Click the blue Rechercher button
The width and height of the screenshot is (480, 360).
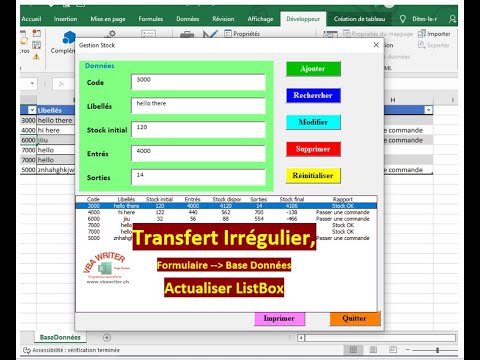(313, 95)
